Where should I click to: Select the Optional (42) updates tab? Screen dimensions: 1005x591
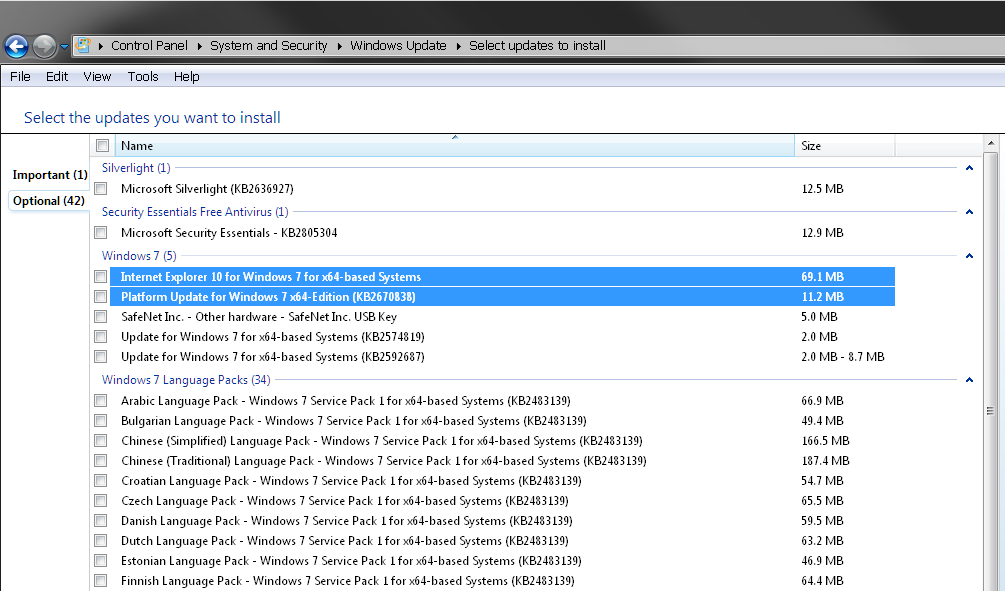[49, 201]
